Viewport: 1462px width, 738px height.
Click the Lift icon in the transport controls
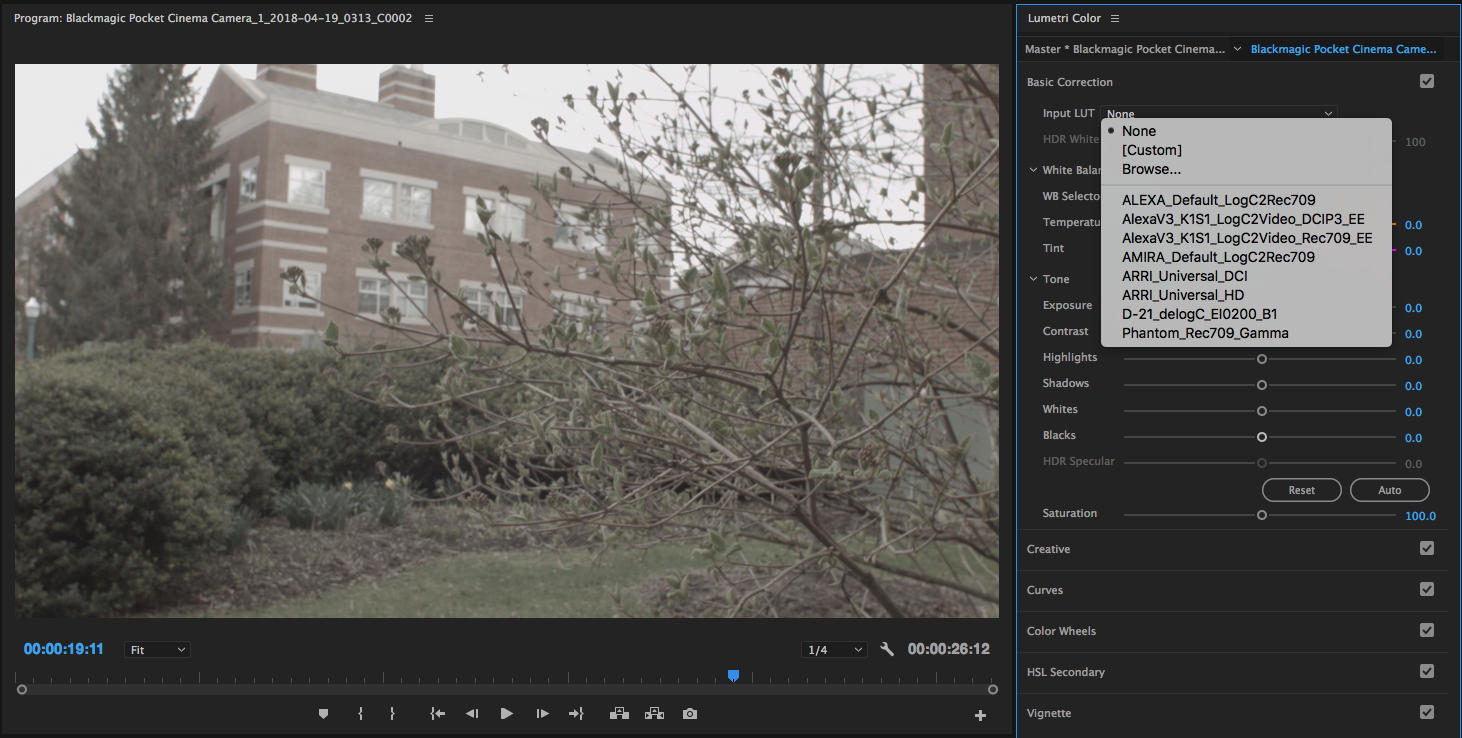(x=619, y=713)
